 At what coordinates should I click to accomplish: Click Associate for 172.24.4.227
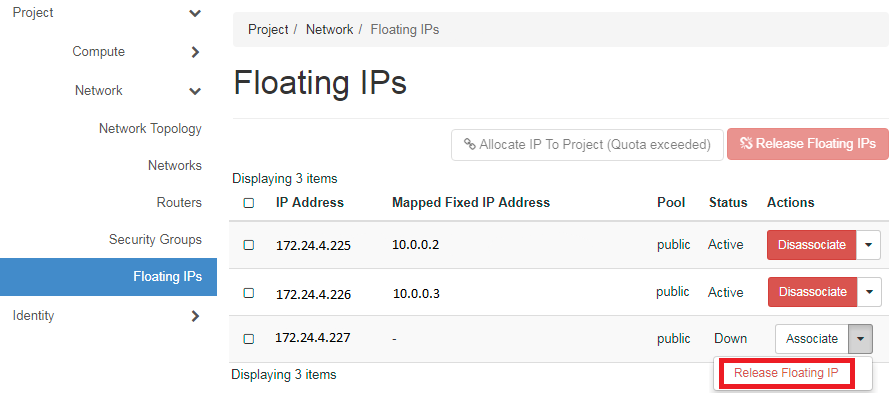pos(812,339)
